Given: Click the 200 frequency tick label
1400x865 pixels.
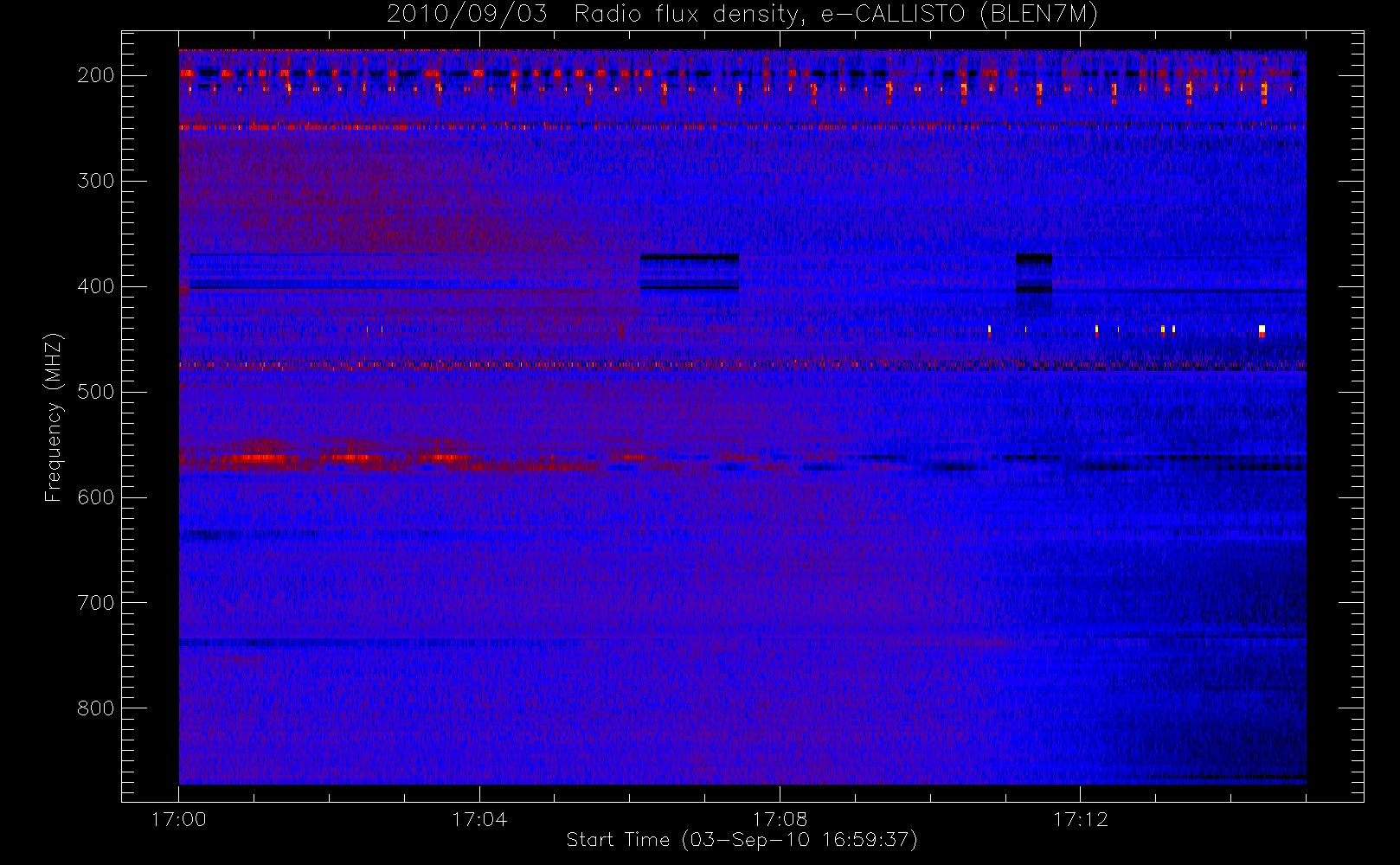Looking at the screenshot, I should (96, 75).
